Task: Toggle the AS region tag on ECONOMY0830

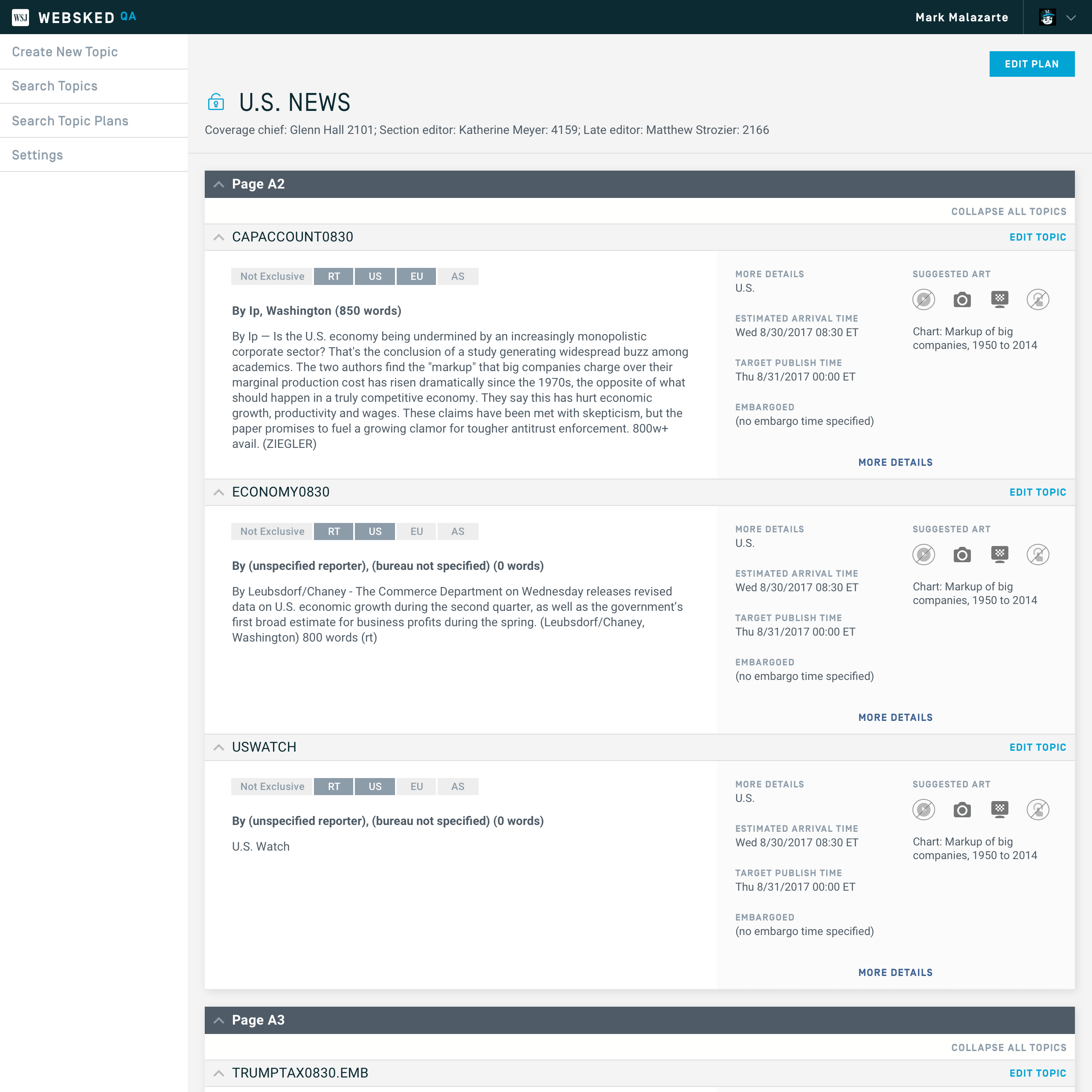Action: pos(457,531)
